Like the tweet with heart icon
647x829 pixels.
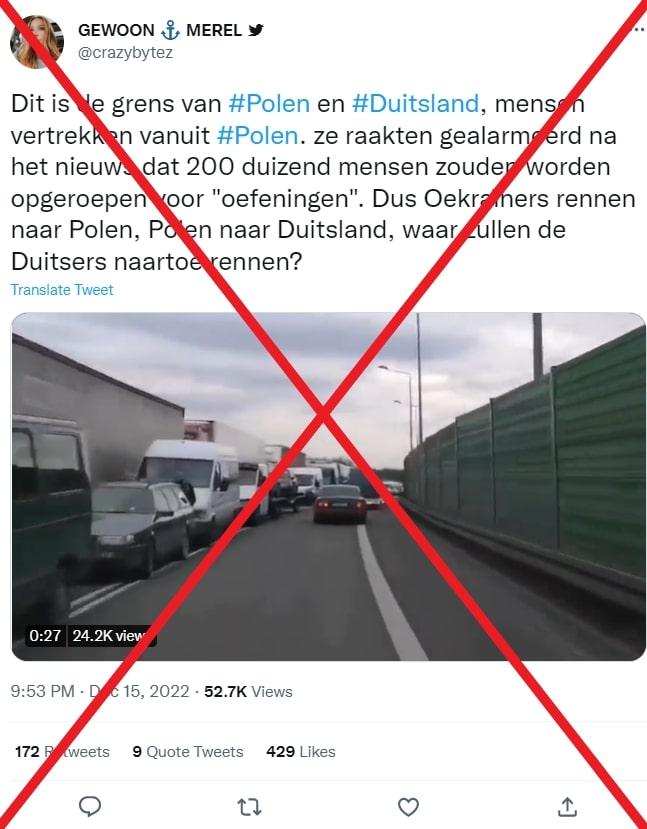click(408, 807)
